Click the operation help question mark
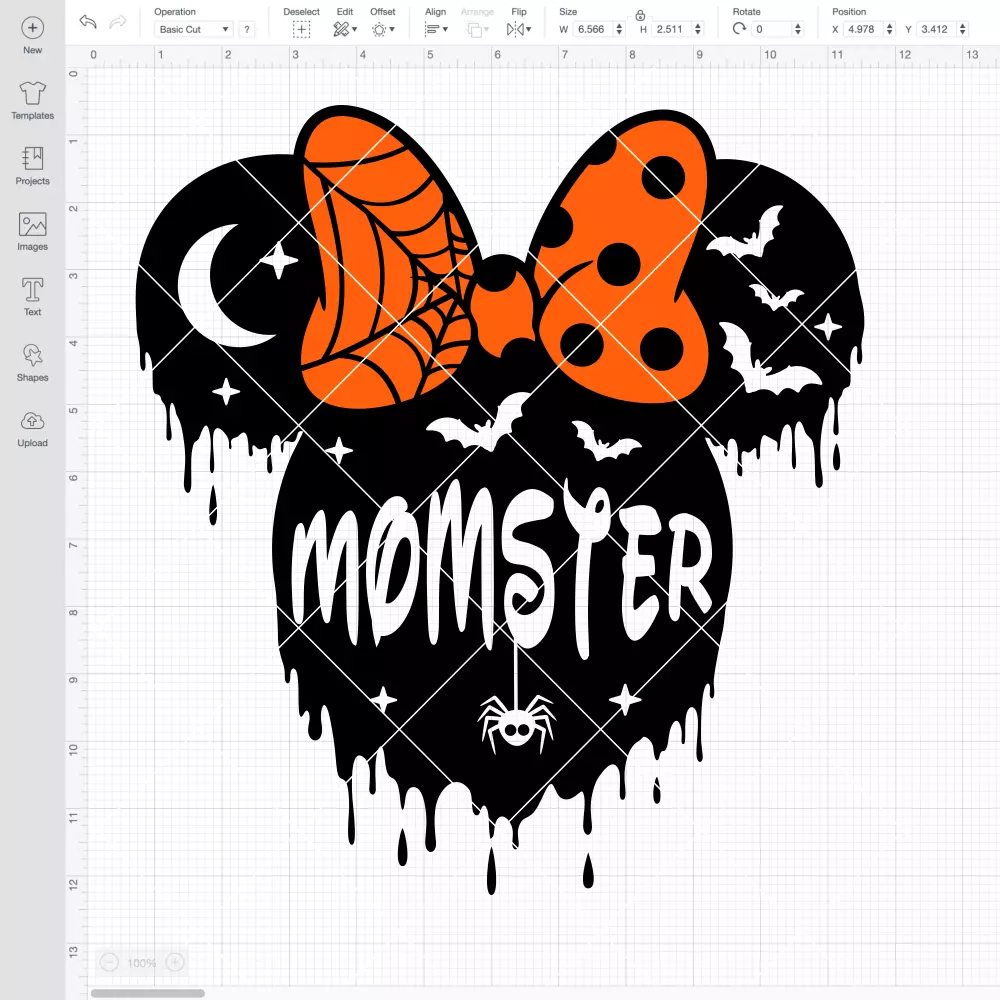Image resolution: width=1000 pixels, height=1000 pixels. (x=247, y=29)
